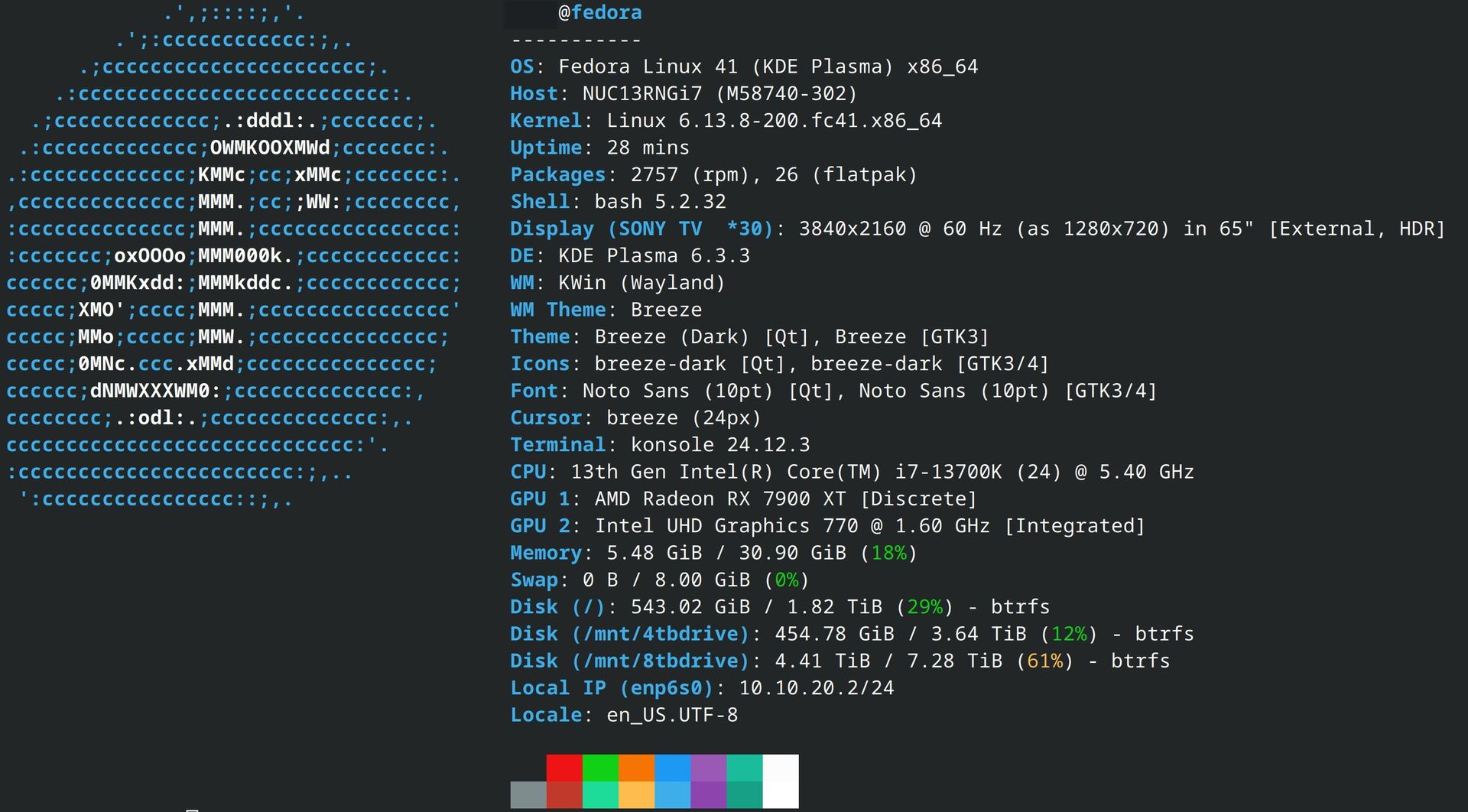Viewport: 1468px width, 812px height.
Task: Click the @fedora hostname title
Action: (x=599, y=13)
